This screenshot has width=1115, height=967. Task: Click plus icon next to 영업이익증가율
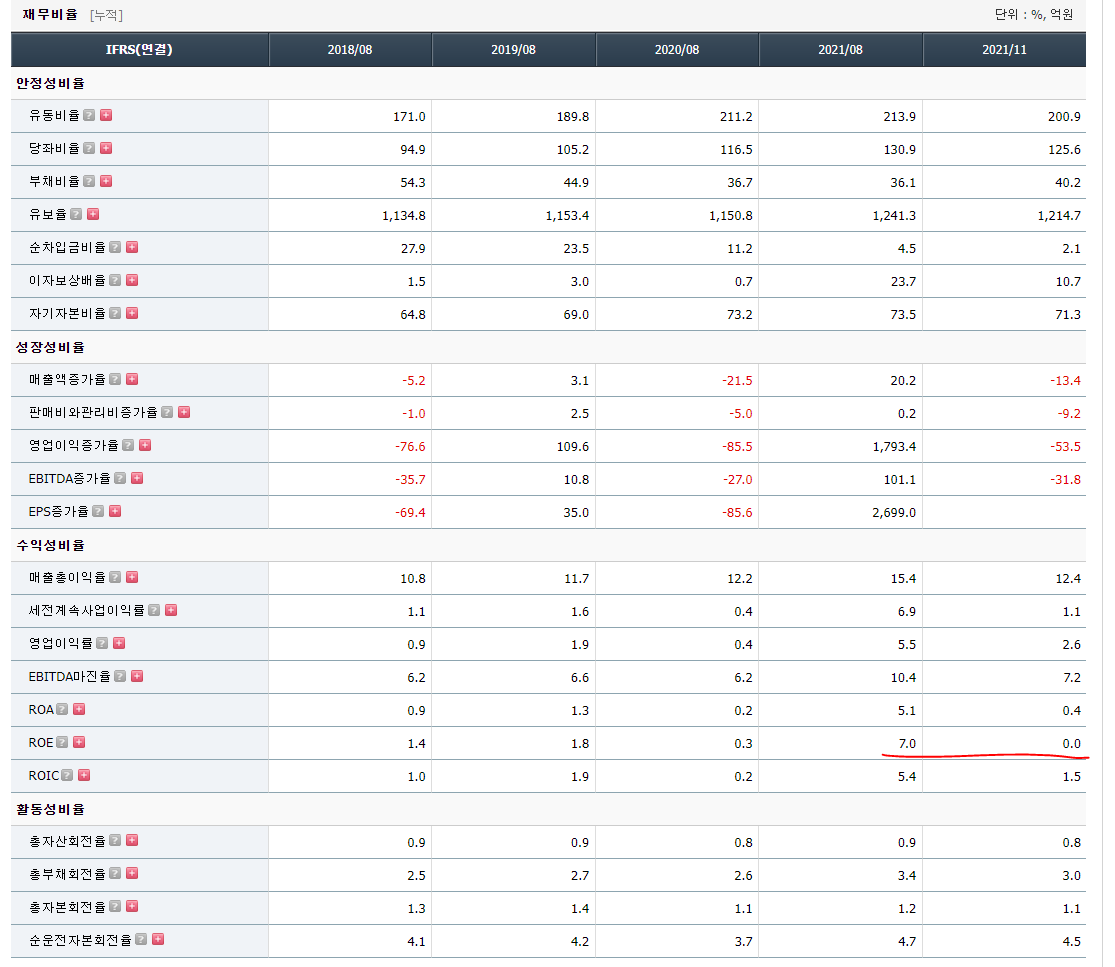pos(145,445)
